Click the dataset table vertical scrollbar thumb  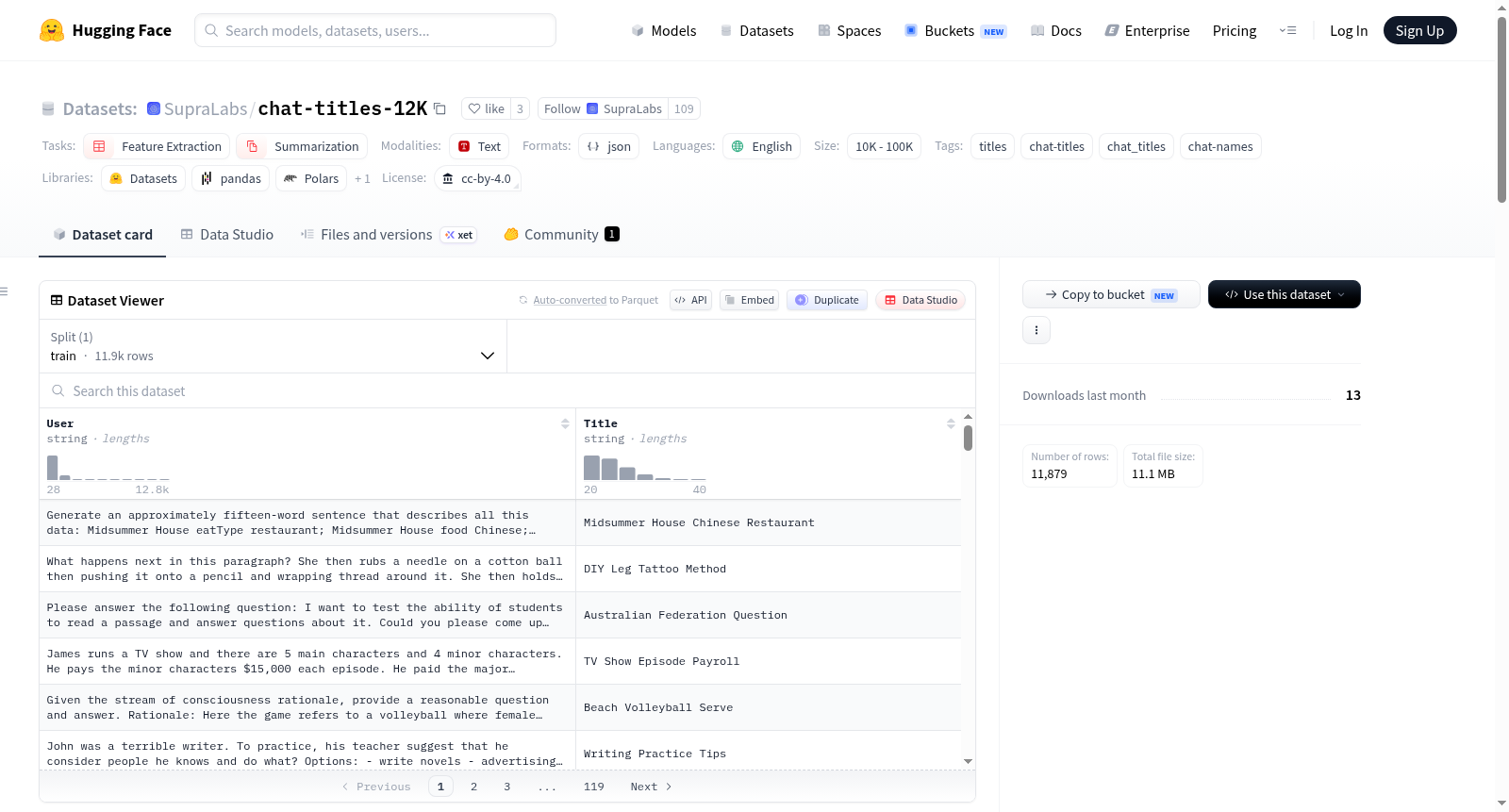tap(968, 439)
